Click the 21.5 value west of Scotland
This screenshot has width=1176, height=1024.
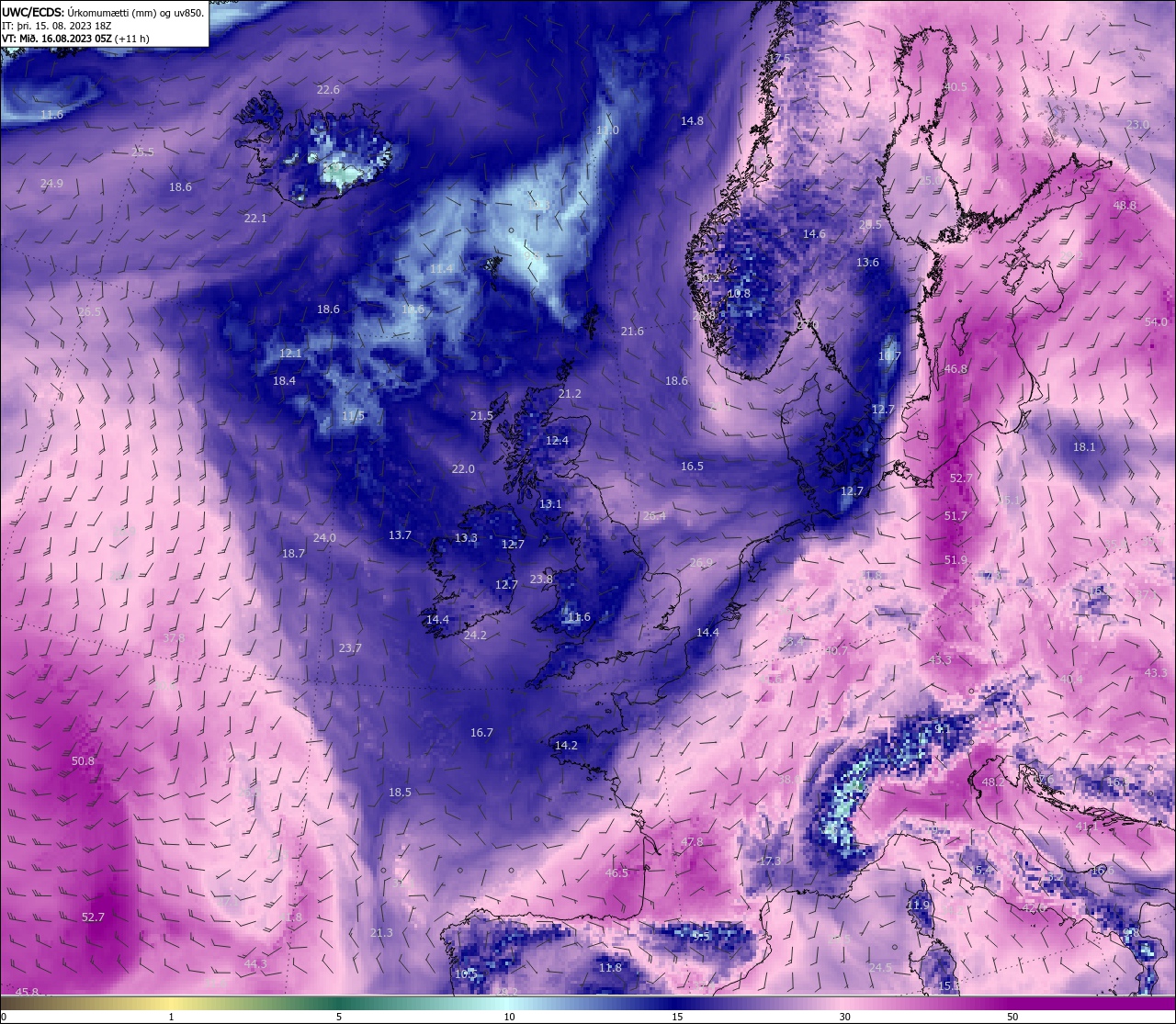point(481,416)
